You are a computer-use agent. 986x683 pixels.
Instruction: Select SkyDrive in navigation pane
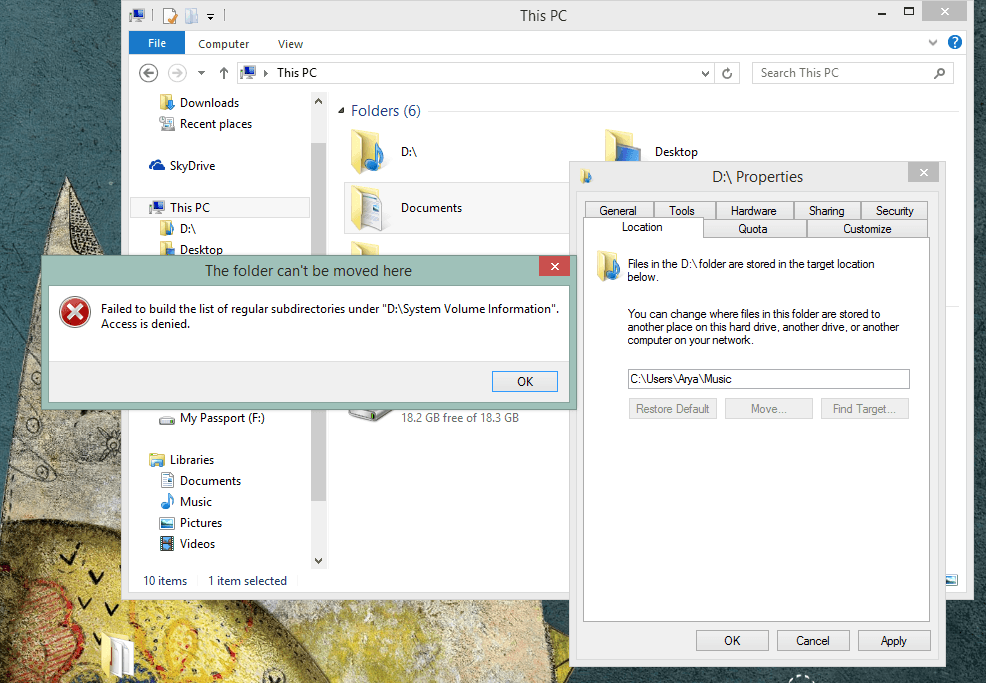click(191, 166)
